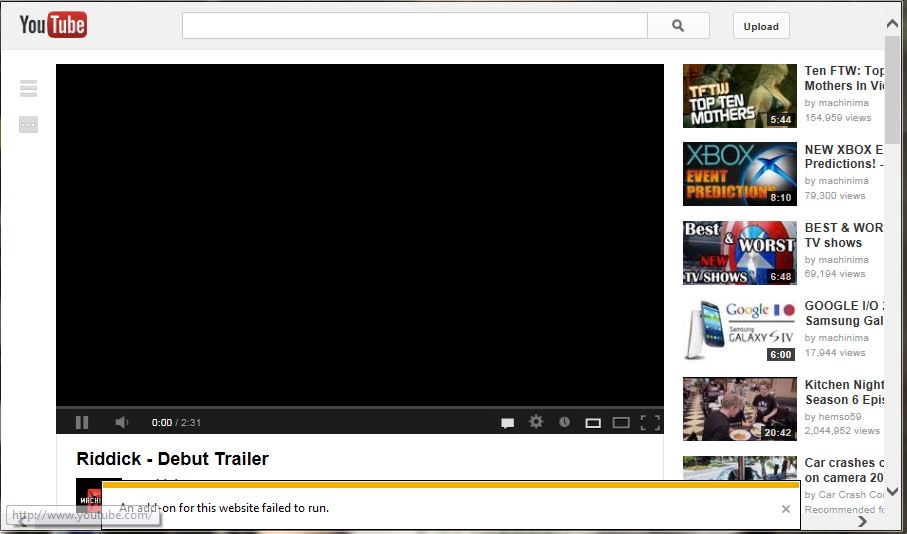Click the Upload button
This screenshot has height=534, width=907.
(761, 26)
